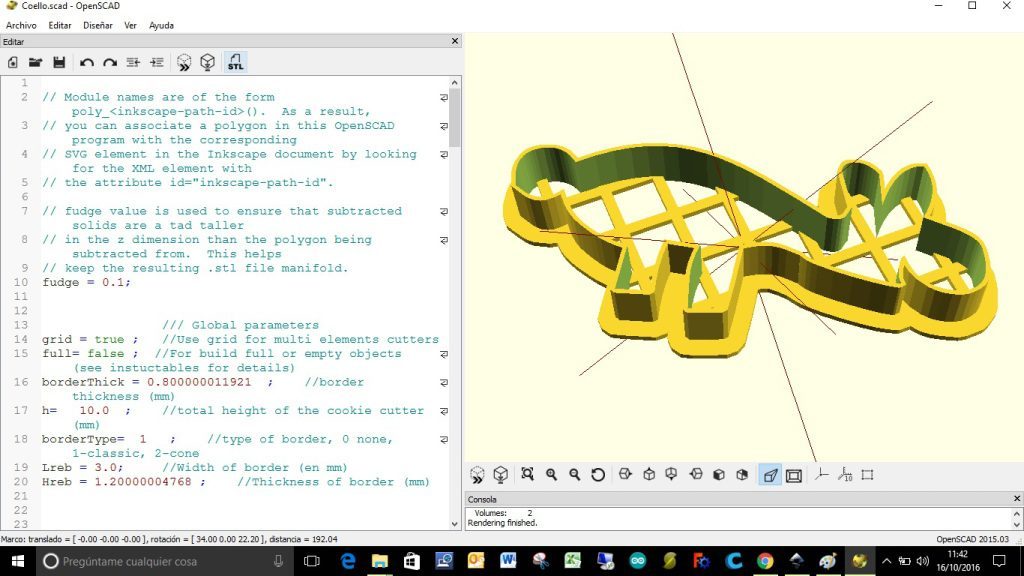Redo the last undone edit

coord(109,62)
